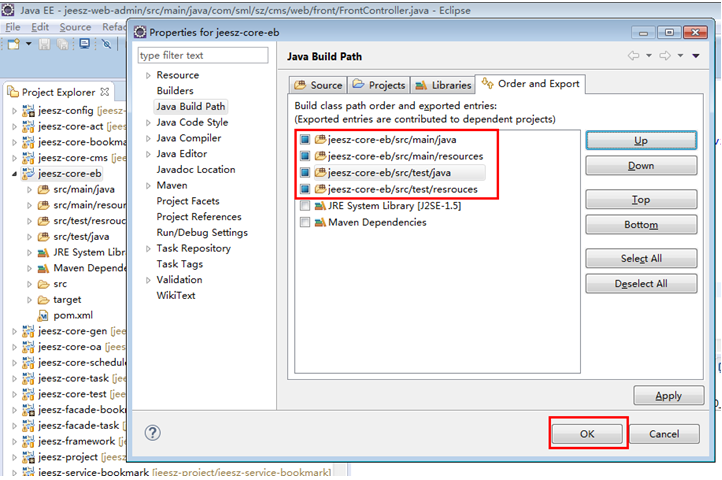Open the File menu
Viewport: 722px width, 480px height.
(x=13, y=27)
